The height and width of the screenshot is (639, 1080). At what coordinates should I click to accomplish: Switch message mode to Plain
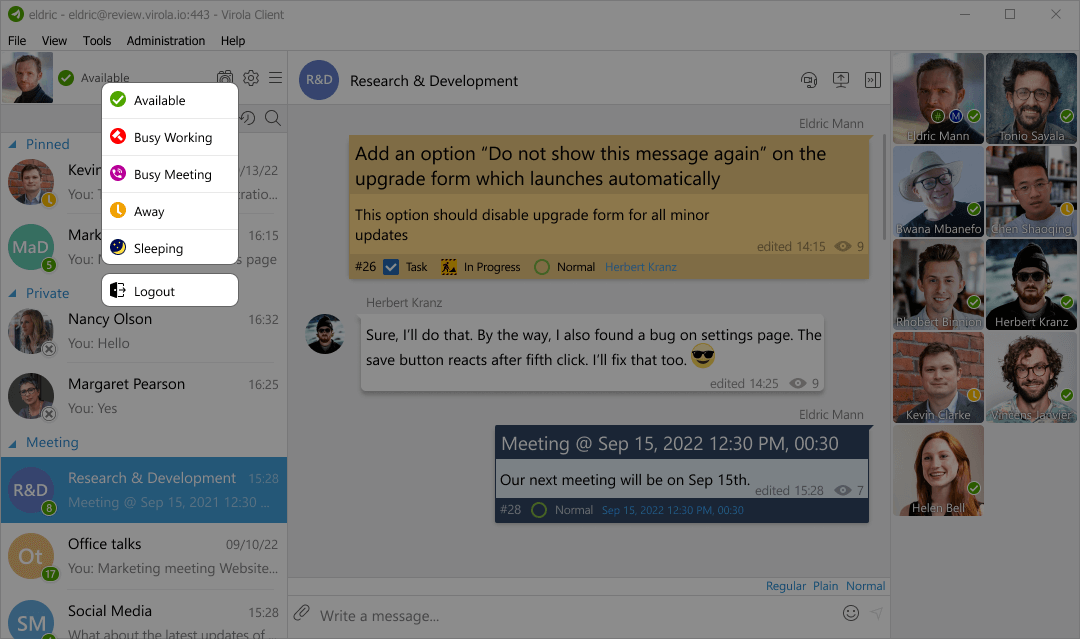[825, 585]
